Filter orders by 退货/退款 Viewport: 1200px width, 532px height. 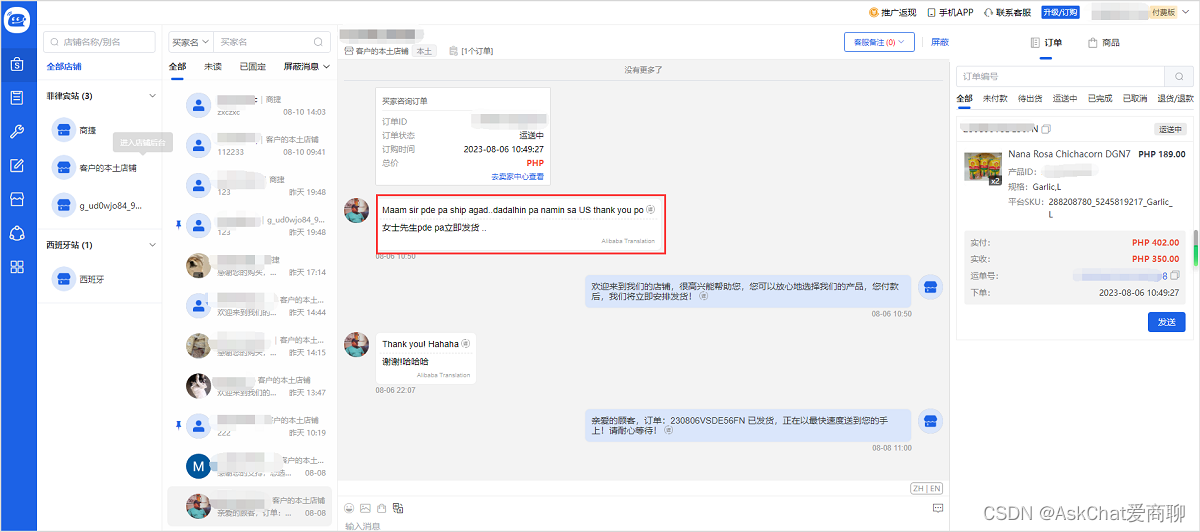point(1175,98)
